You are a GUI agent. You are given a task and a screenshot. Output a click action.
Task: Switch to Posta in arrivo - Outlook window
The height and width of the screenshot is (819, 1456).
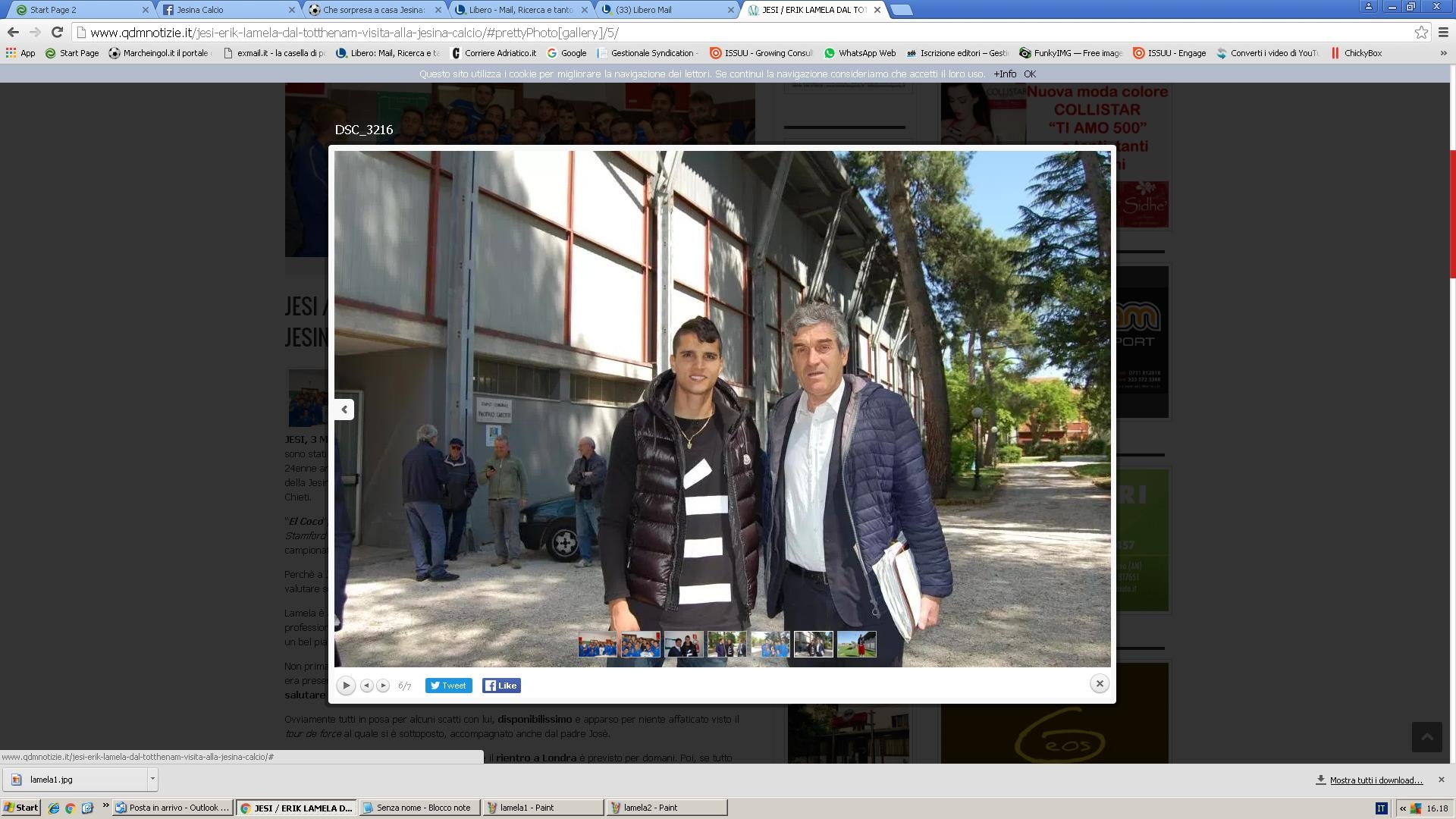click(x=173, y=808)
